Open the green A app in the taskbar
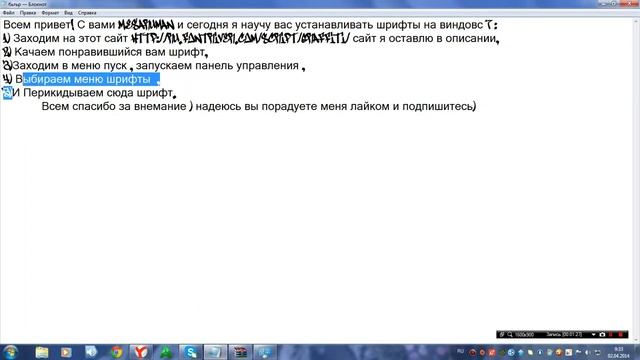 pyautogui.click(x=166, y=352)
